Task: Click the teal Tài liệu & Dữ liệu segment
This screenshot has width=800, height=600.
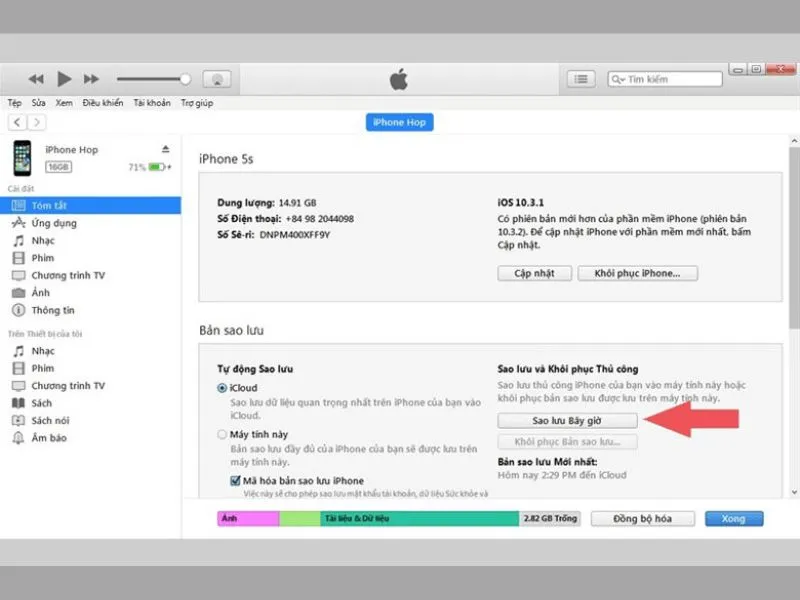Action: (419, 518)
